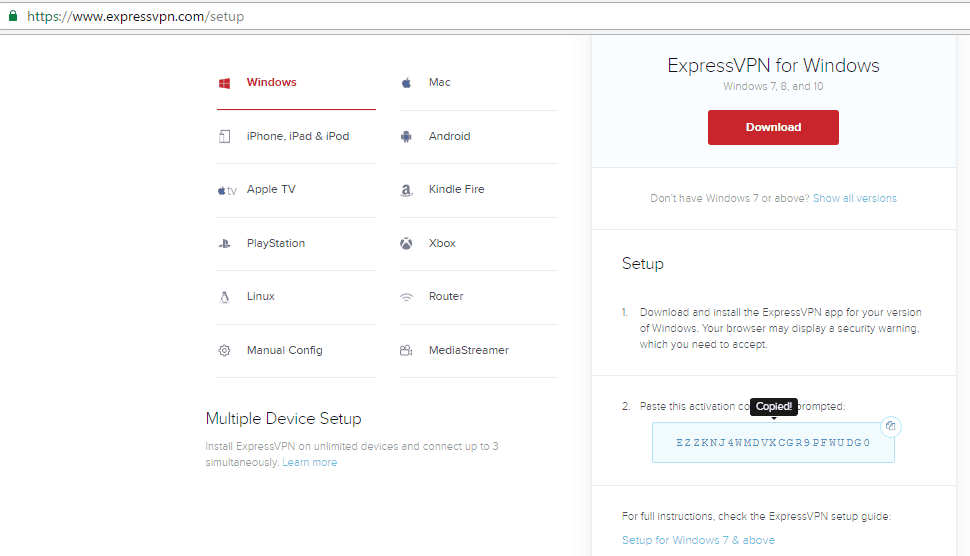The height and width of the screenshot is (556, 970).
Task: Select the Windows platform tab
Action: 296,82
